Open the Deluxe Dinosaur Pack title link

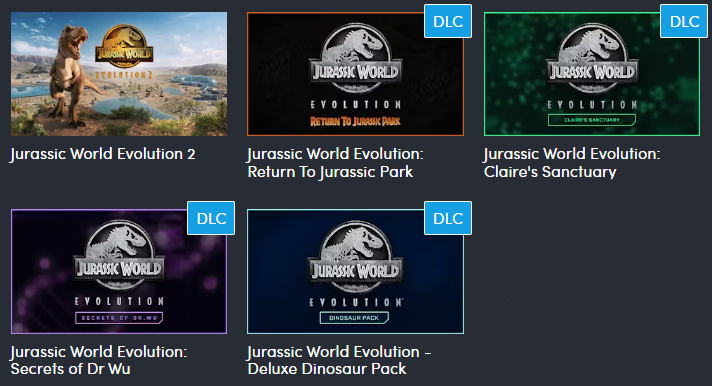(x=339, y=360)
